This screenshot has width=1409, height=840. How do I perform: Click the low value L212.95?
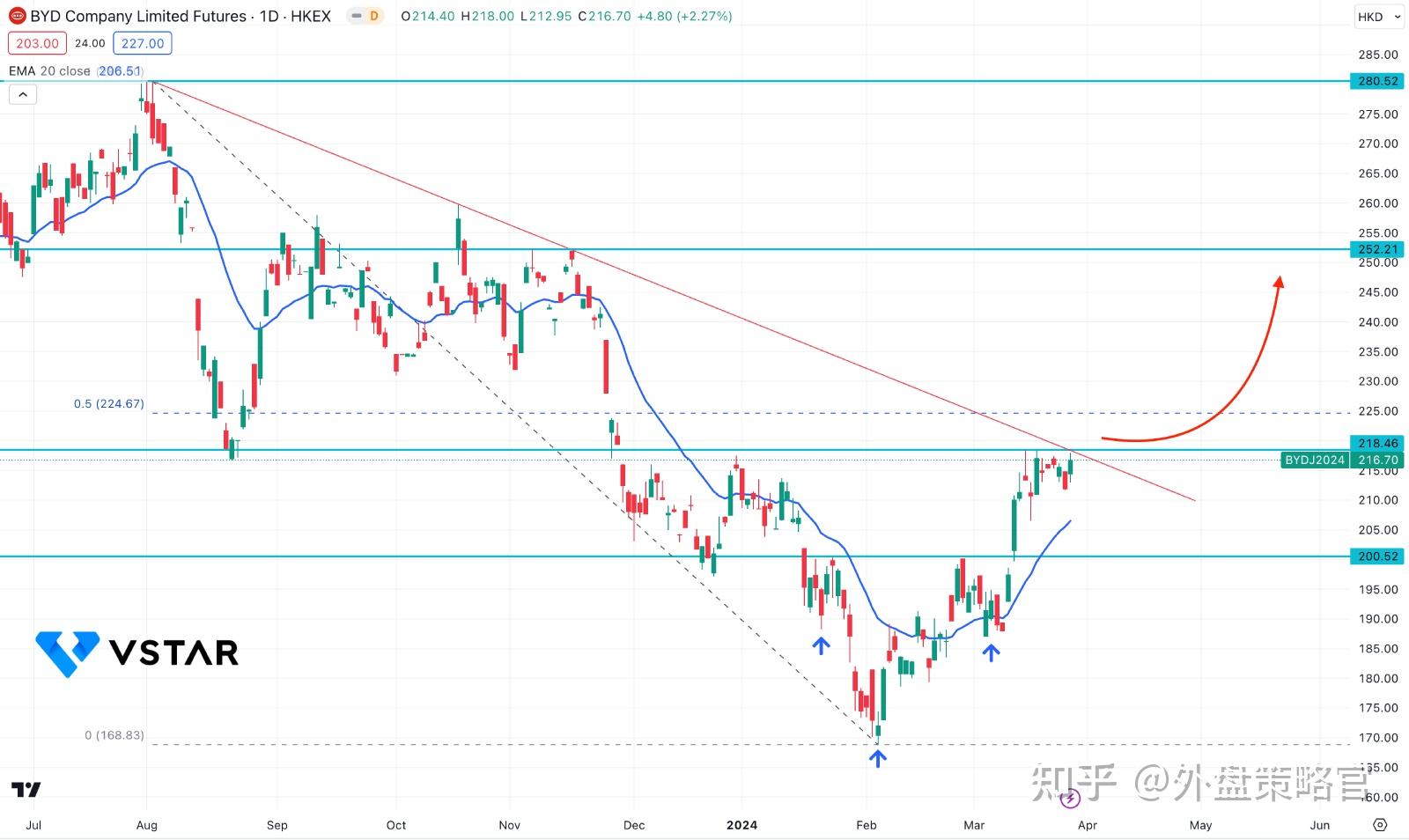pyautogui.click(x=547, y=16)
